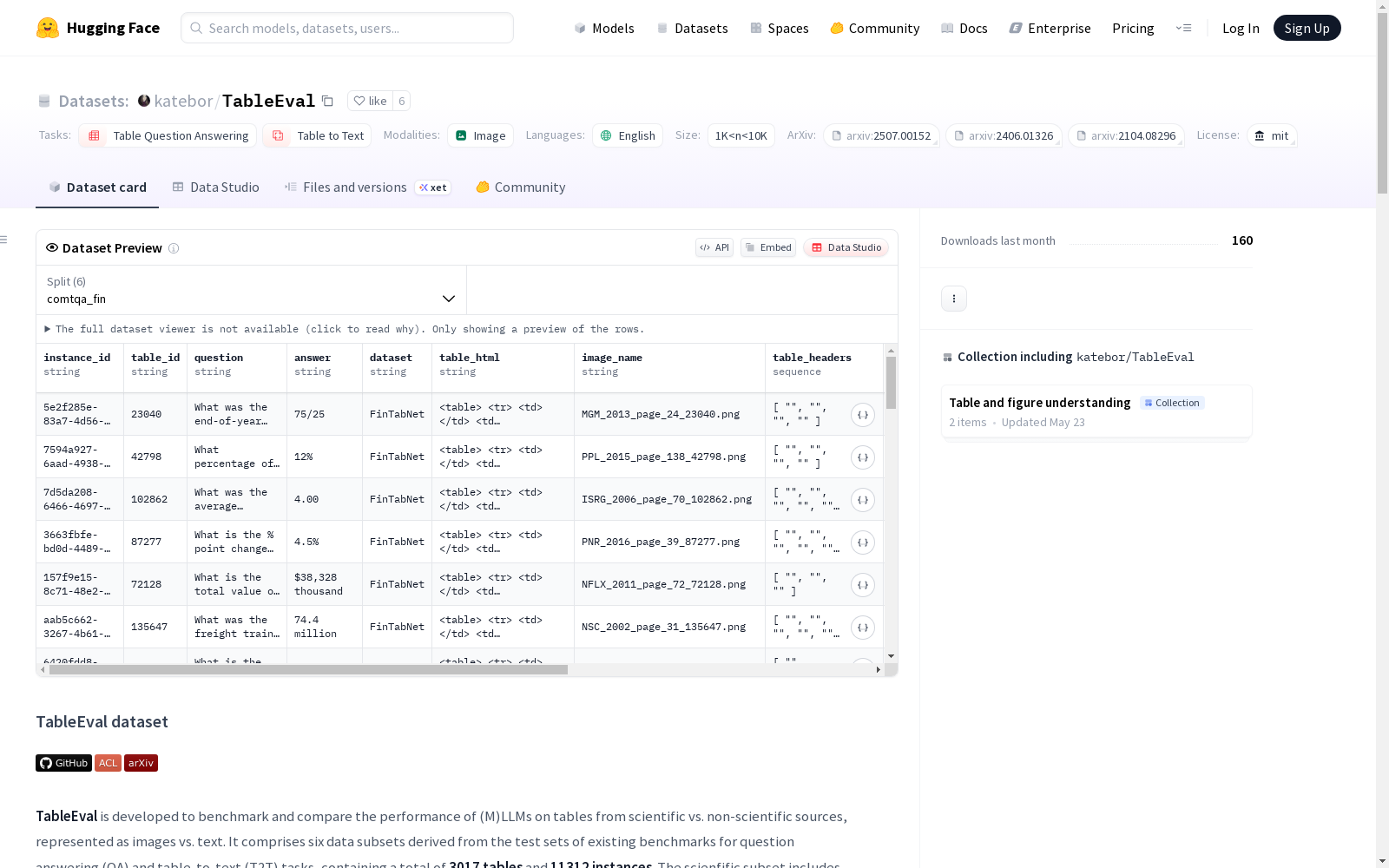Image resolution: width=1389 pixels, height=868 pixels.
Task: Open the Table and figure understanding collection
Action: pos(1096,411)
